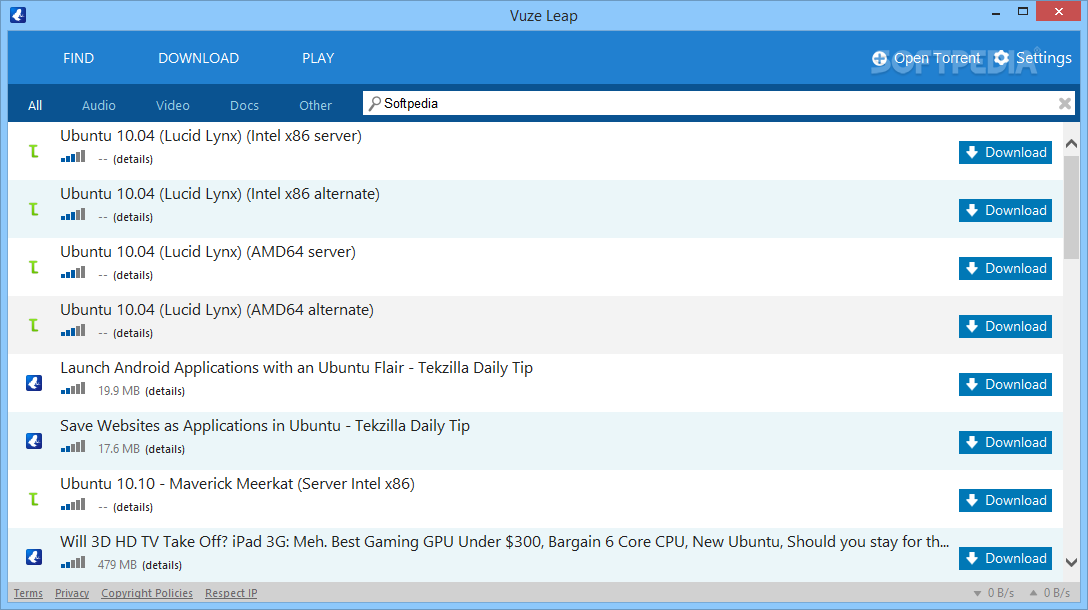Click the Ubuntu AMD64 alternate torrent icon
Screen dimensions: 1088x610
[33, 325]
